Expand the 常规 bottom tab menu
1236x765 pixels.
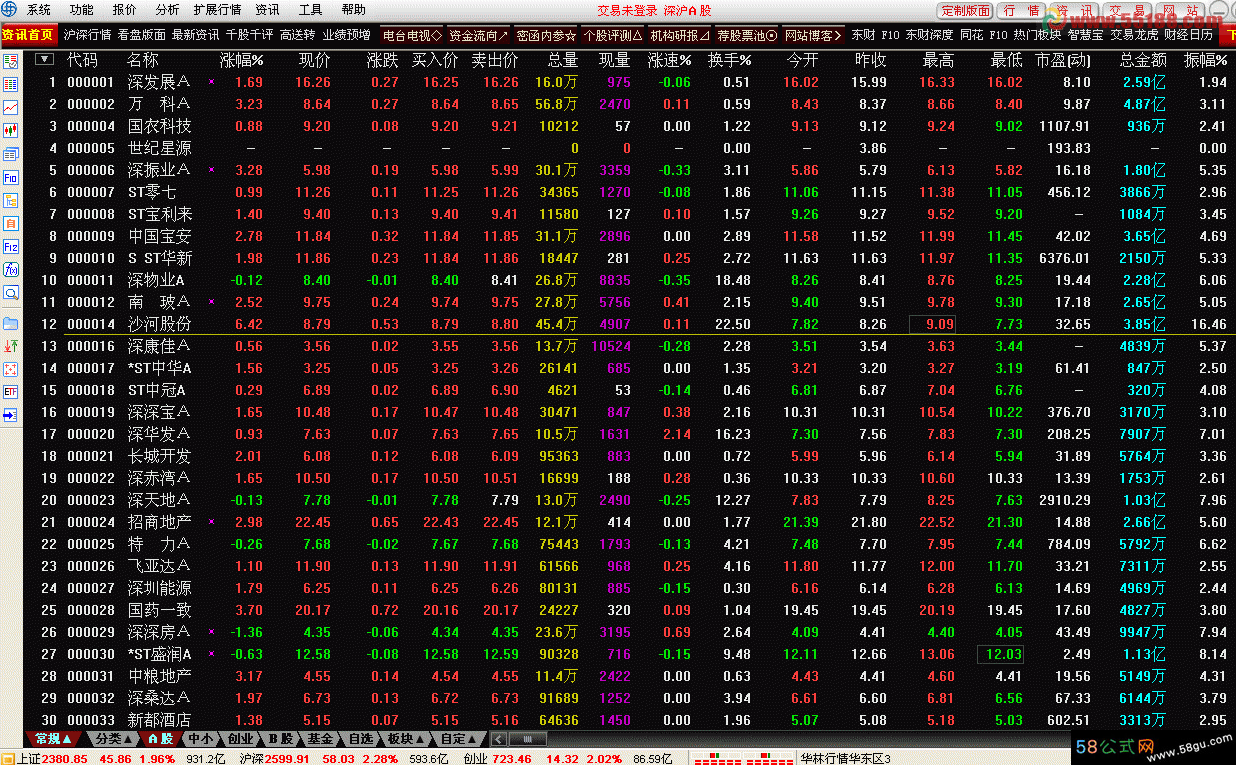54,739
